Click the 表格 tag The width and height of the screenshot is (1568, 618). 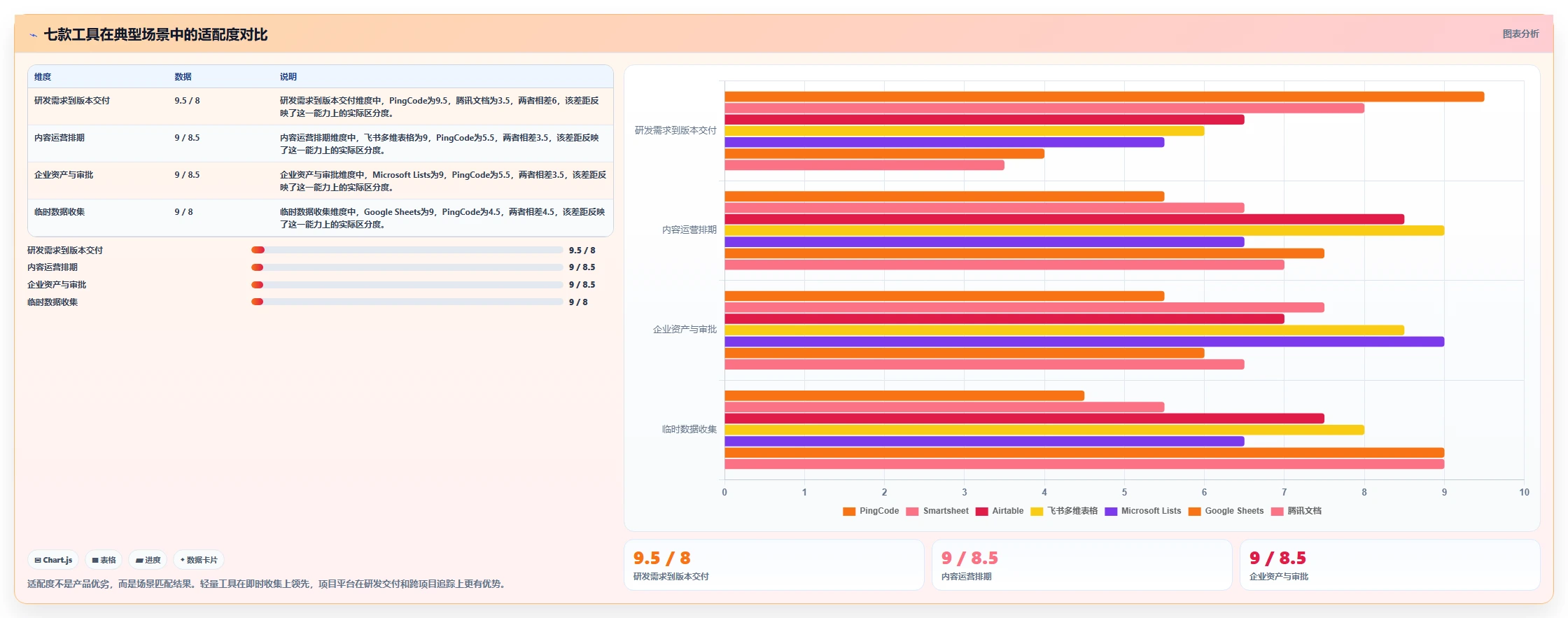pos(104,561)
